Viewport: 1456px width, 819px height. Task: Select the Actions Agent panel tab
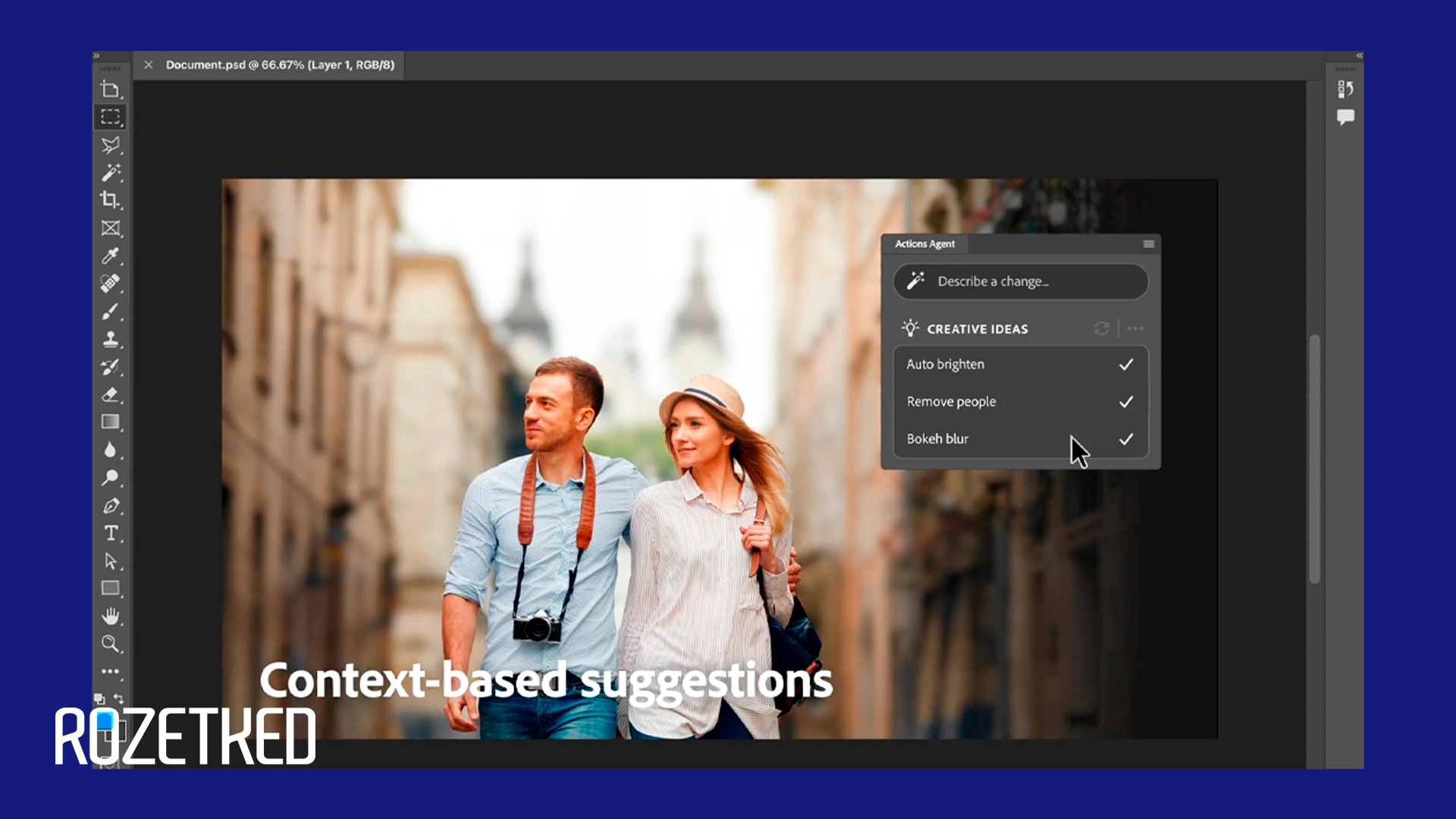tap(924, 244)
